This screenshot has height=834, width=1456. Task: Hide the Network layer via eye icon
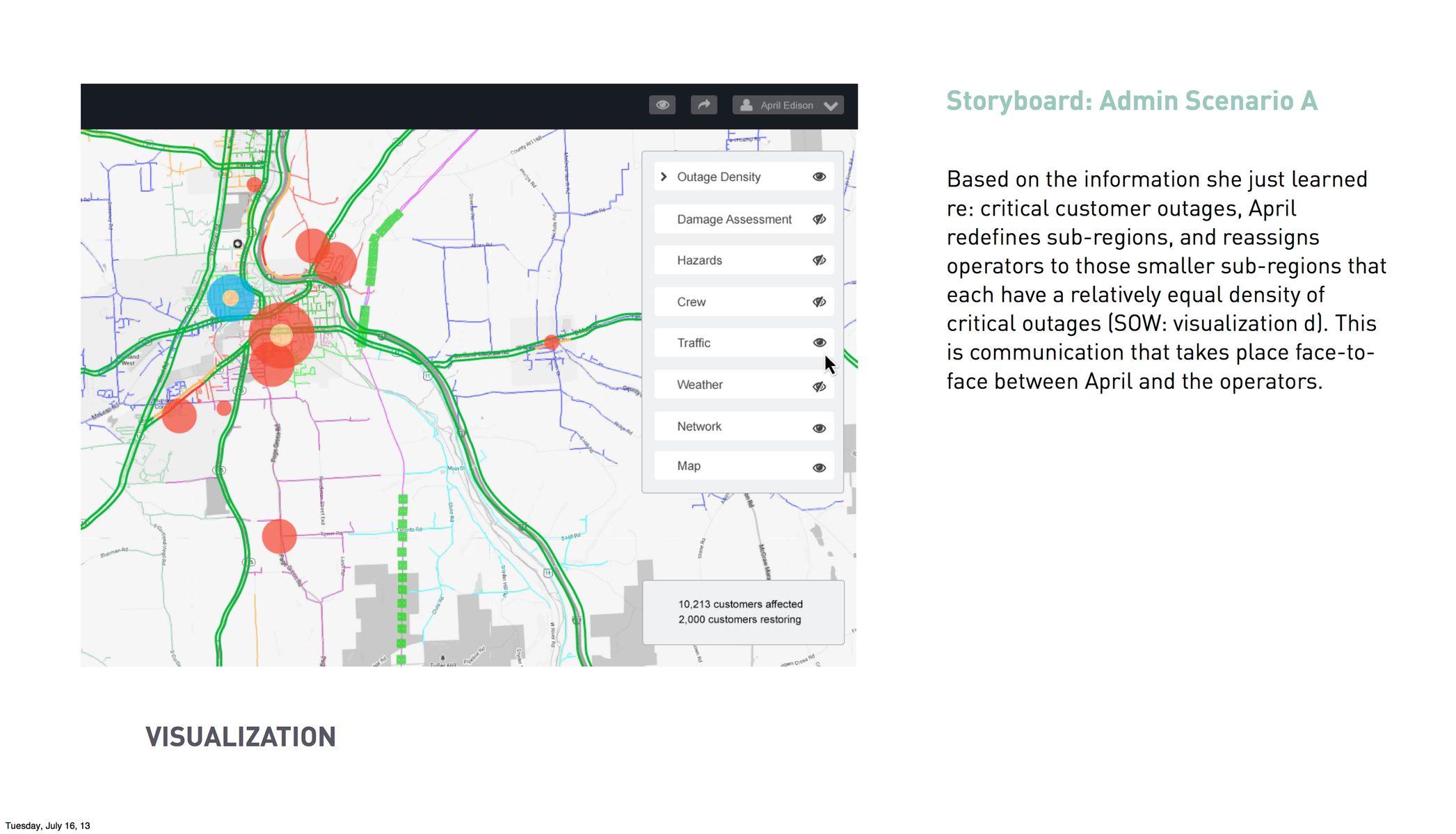click(x=819, y=428)
